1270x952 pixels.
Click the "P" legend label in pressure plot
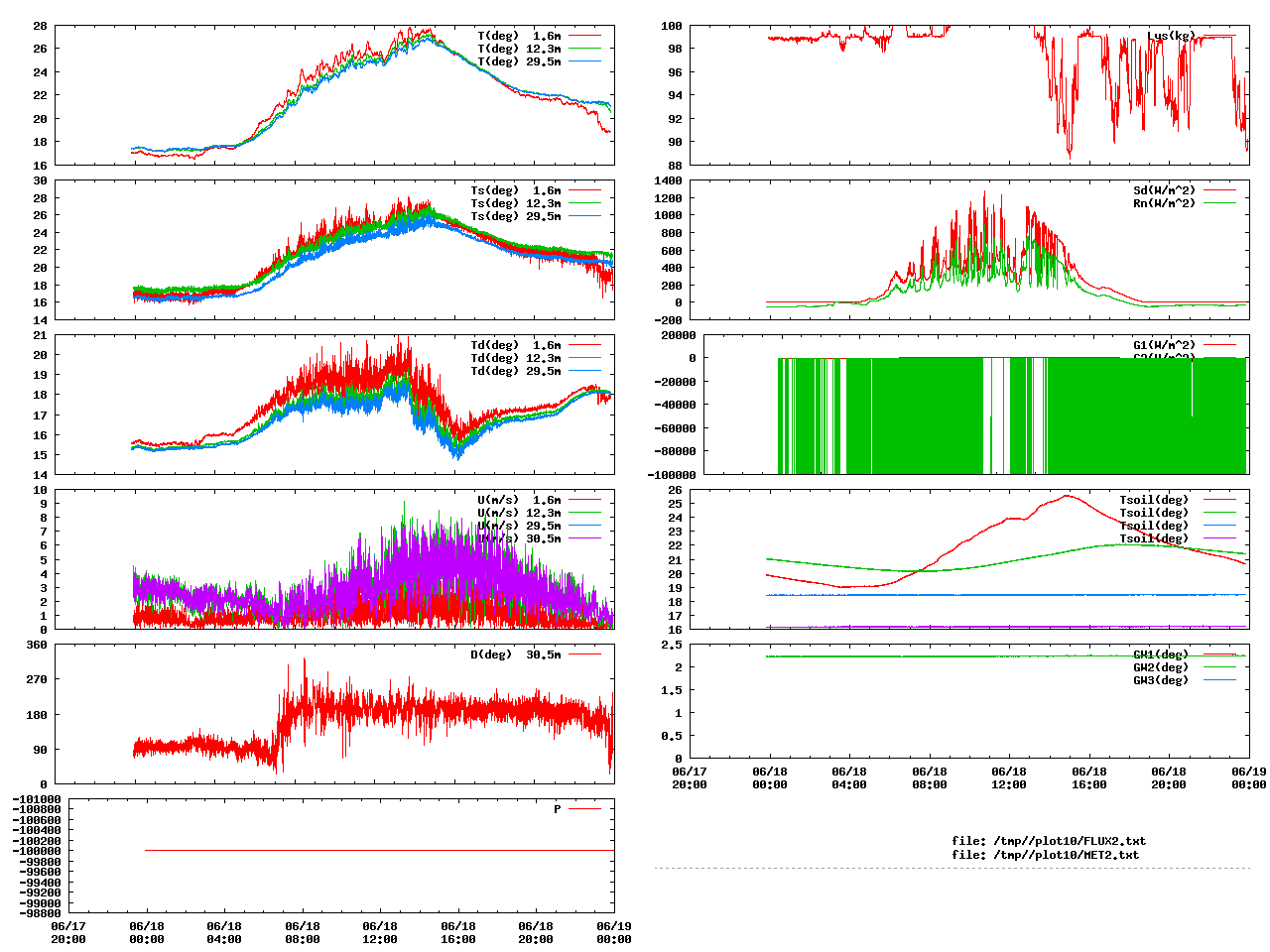(558, 809)
